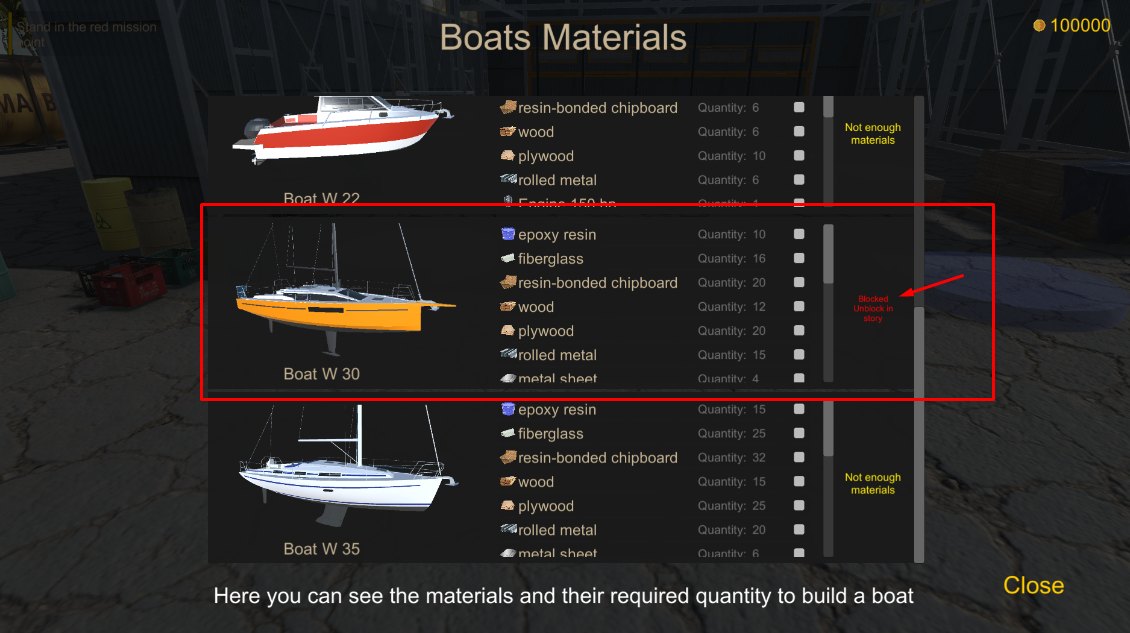Click the epoxy resin icon for Boat W 35
The height and width of the screenshot is (633, 1130).
(x=508, y=410)
